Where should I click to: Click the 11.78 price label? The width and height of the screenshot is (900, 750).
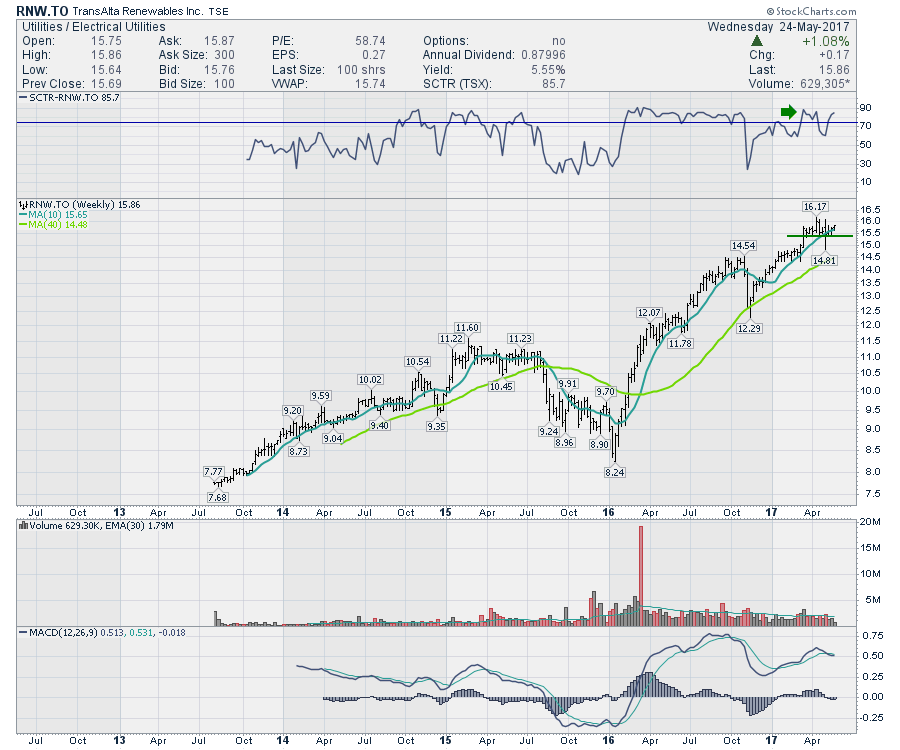click(x=680, y=343)
